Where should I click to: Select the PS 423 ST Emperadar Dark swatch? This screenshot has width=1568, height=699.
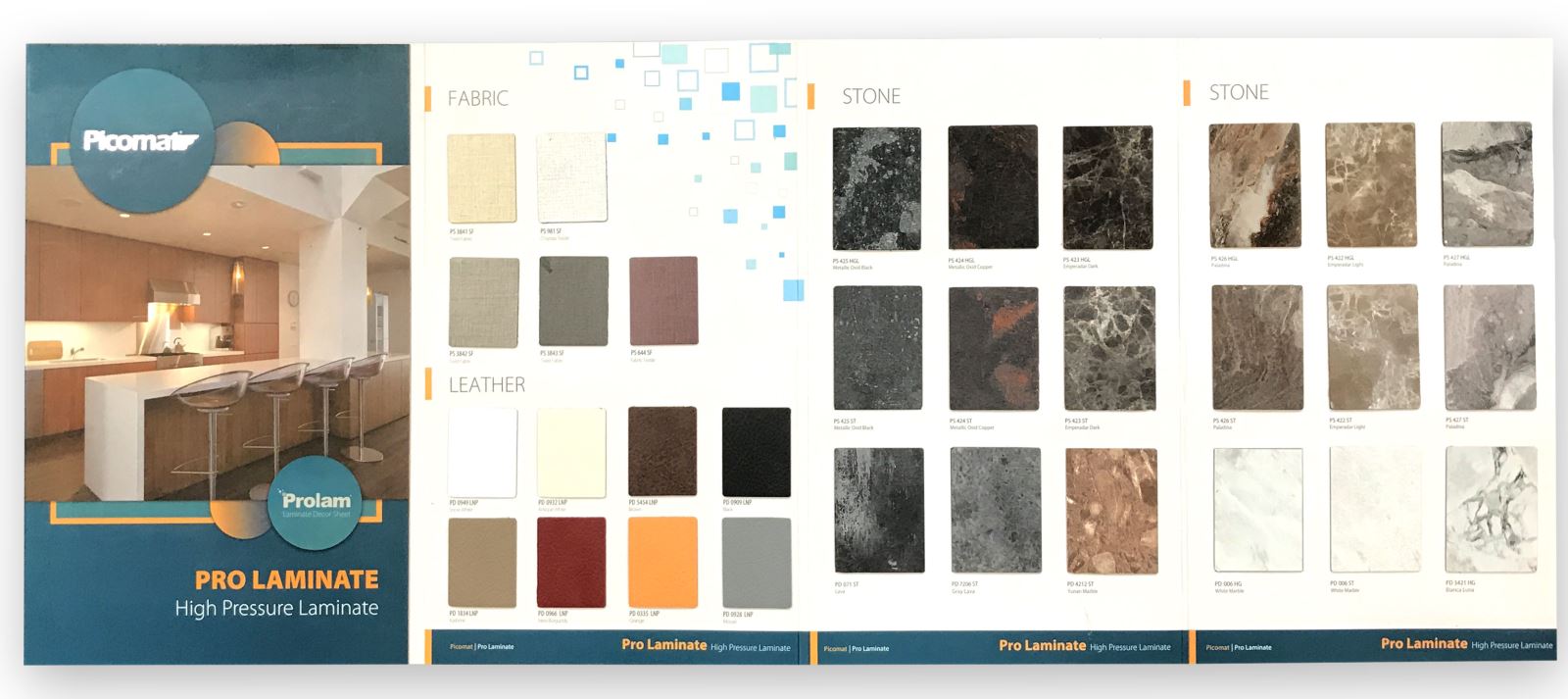pyautogui.click(x=1109, y=348)
